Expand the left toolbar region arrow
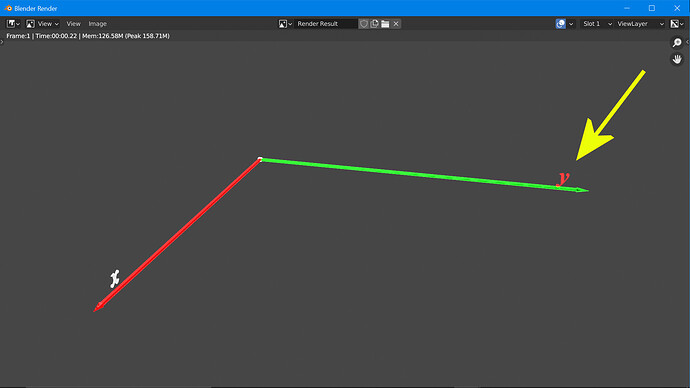 pos(2,42)
